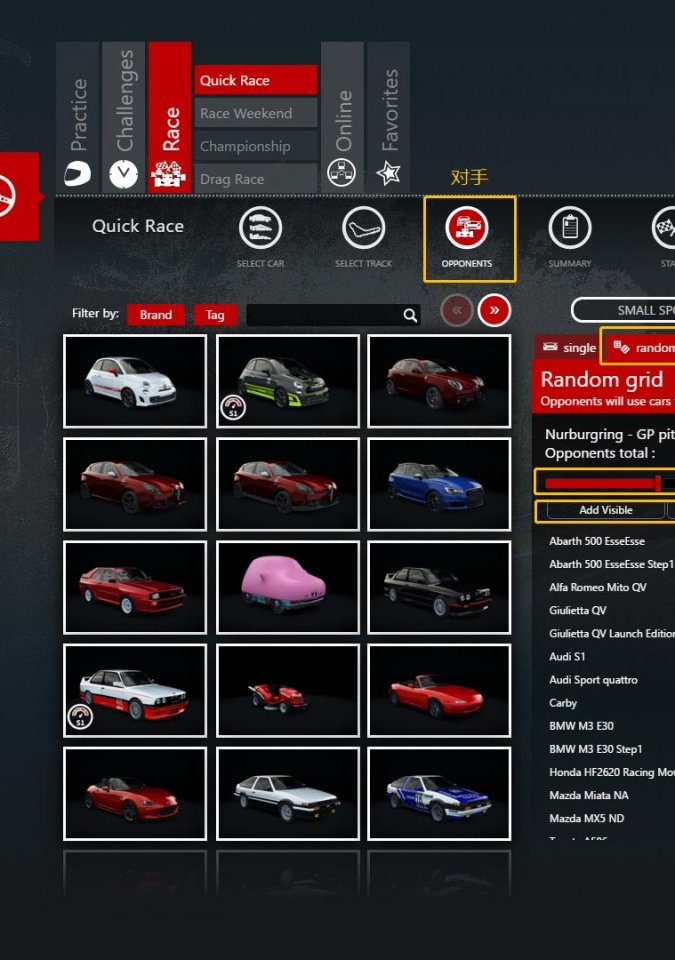Open the Favorites tab
This screenshot has height=960, width=675.
point(388,117)
